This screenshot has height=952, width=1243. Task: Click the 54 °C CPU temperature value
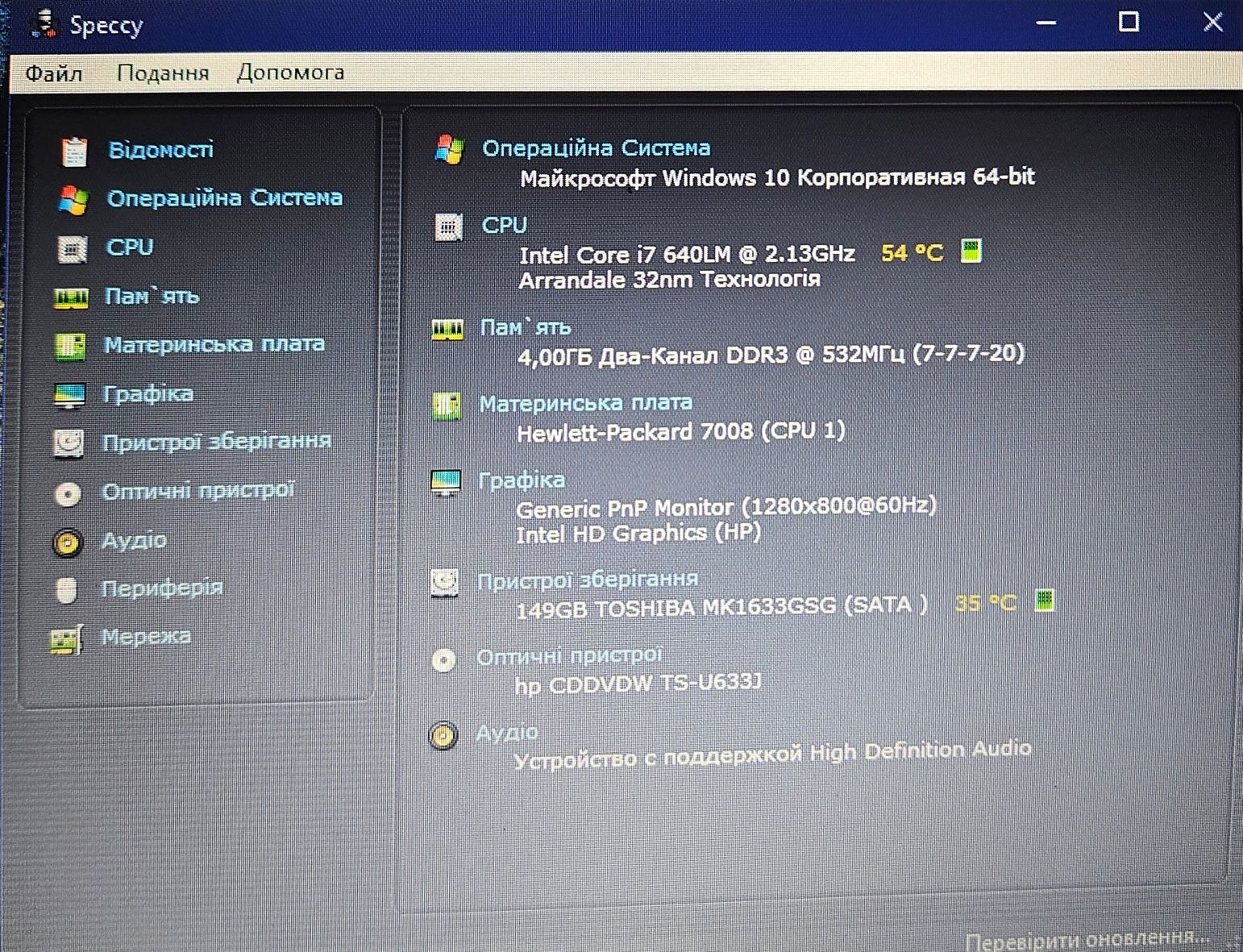[912, 253]
